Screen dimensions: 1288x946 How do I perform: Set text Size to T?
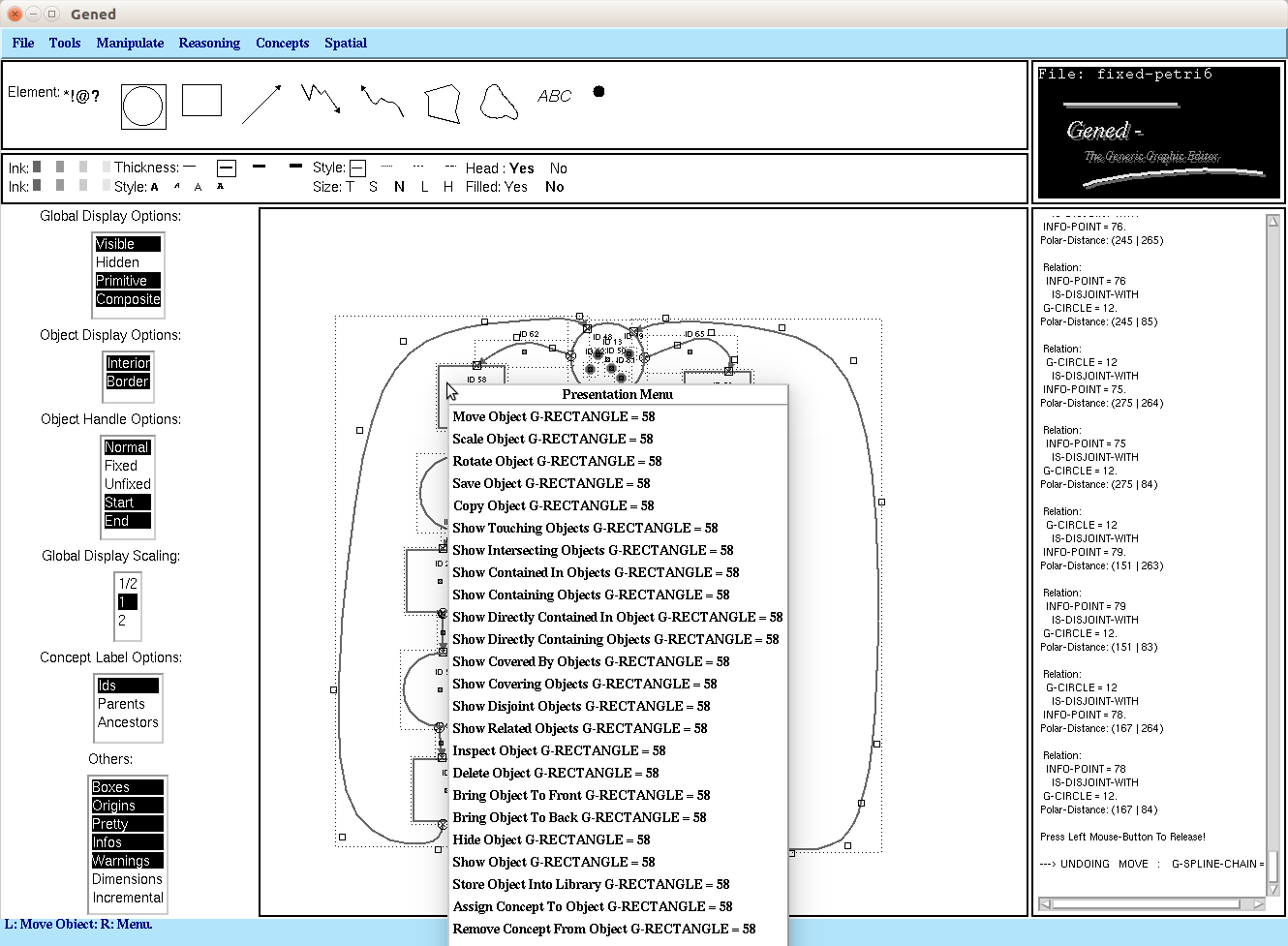tap(351, 187)
